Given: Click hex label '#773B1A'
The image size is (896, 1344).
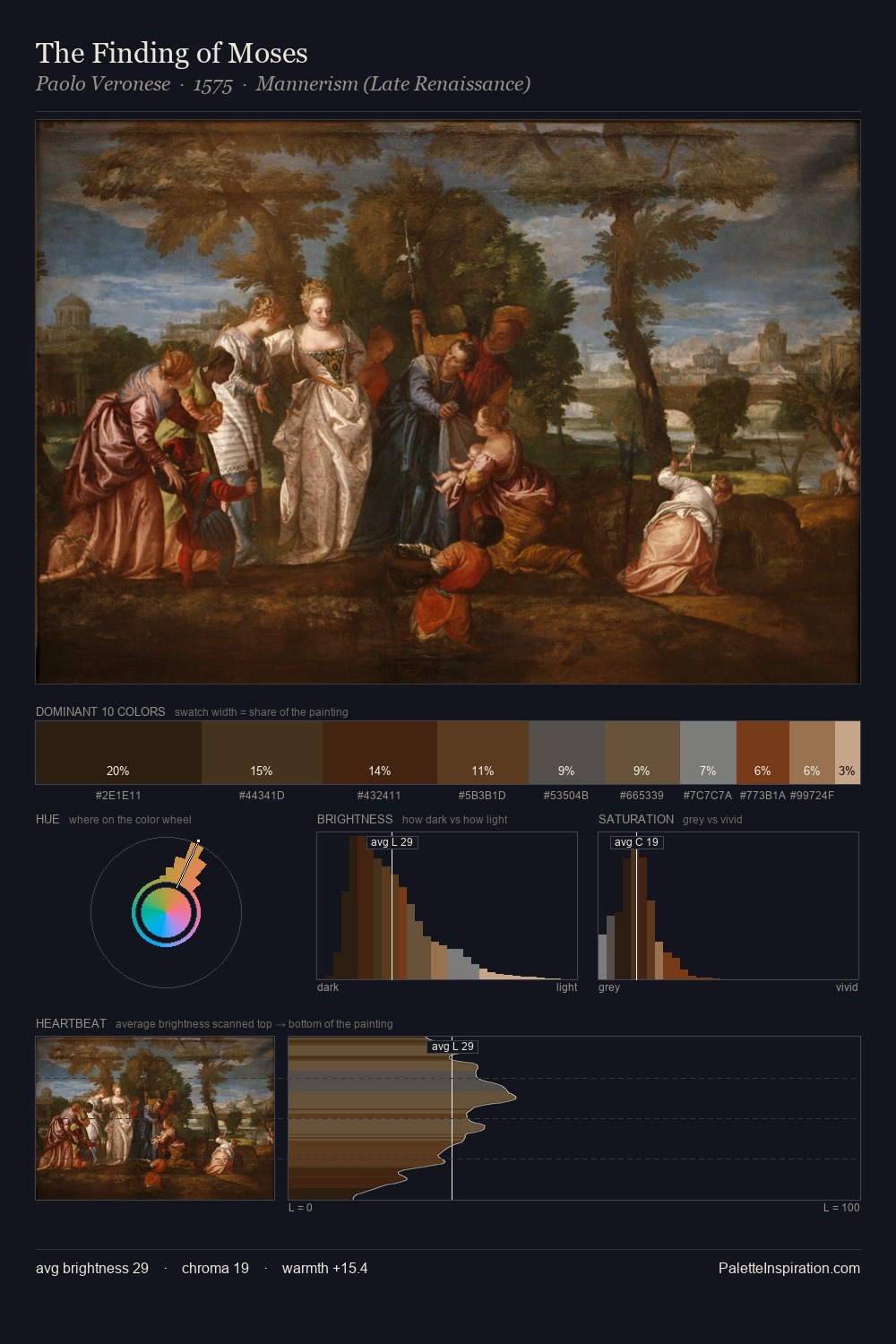Looking at the screenshot, I should (x=762, y=796).
